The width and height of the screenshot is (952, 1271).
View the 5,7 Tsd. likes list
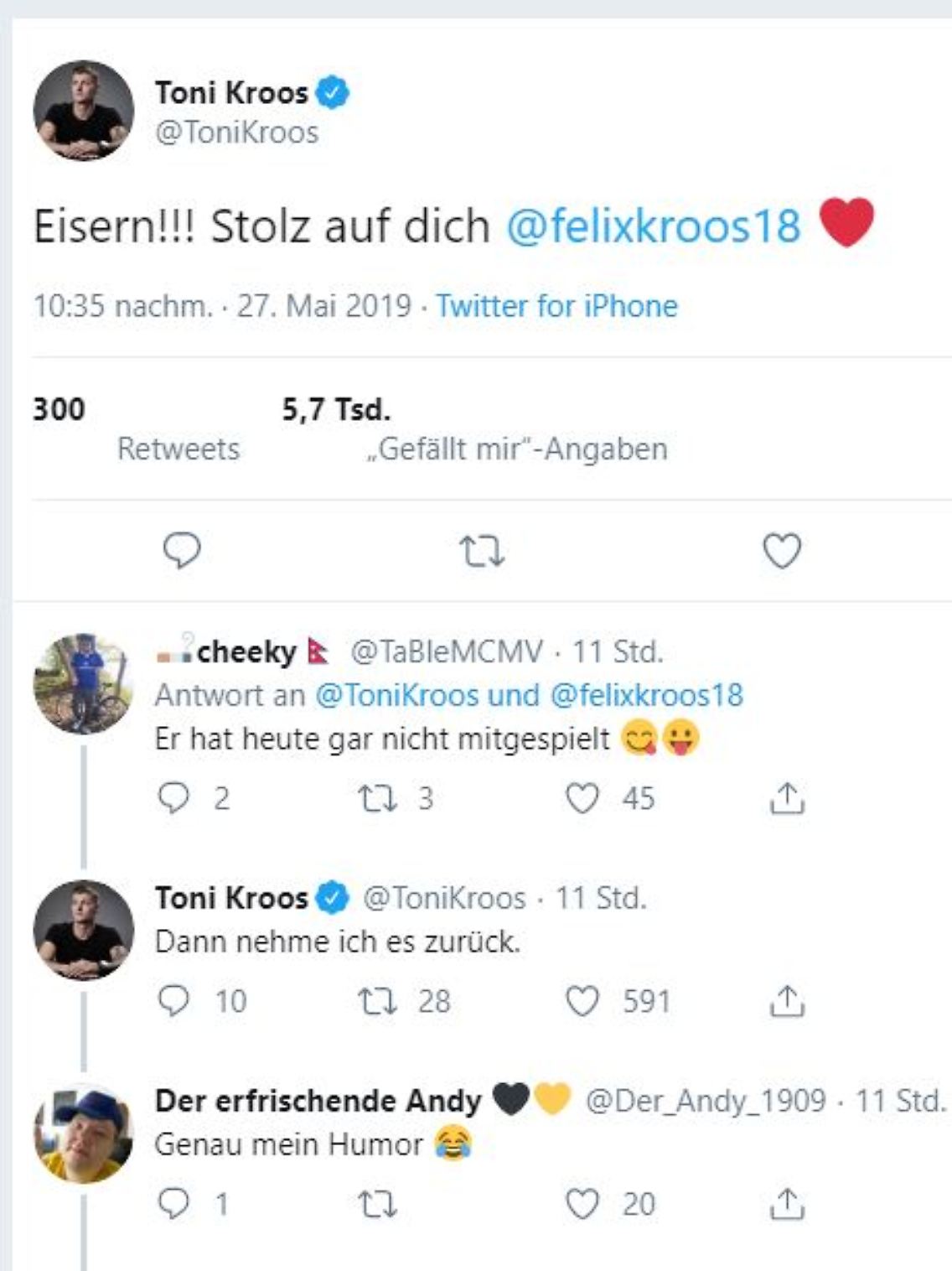[x=516, y=449]
